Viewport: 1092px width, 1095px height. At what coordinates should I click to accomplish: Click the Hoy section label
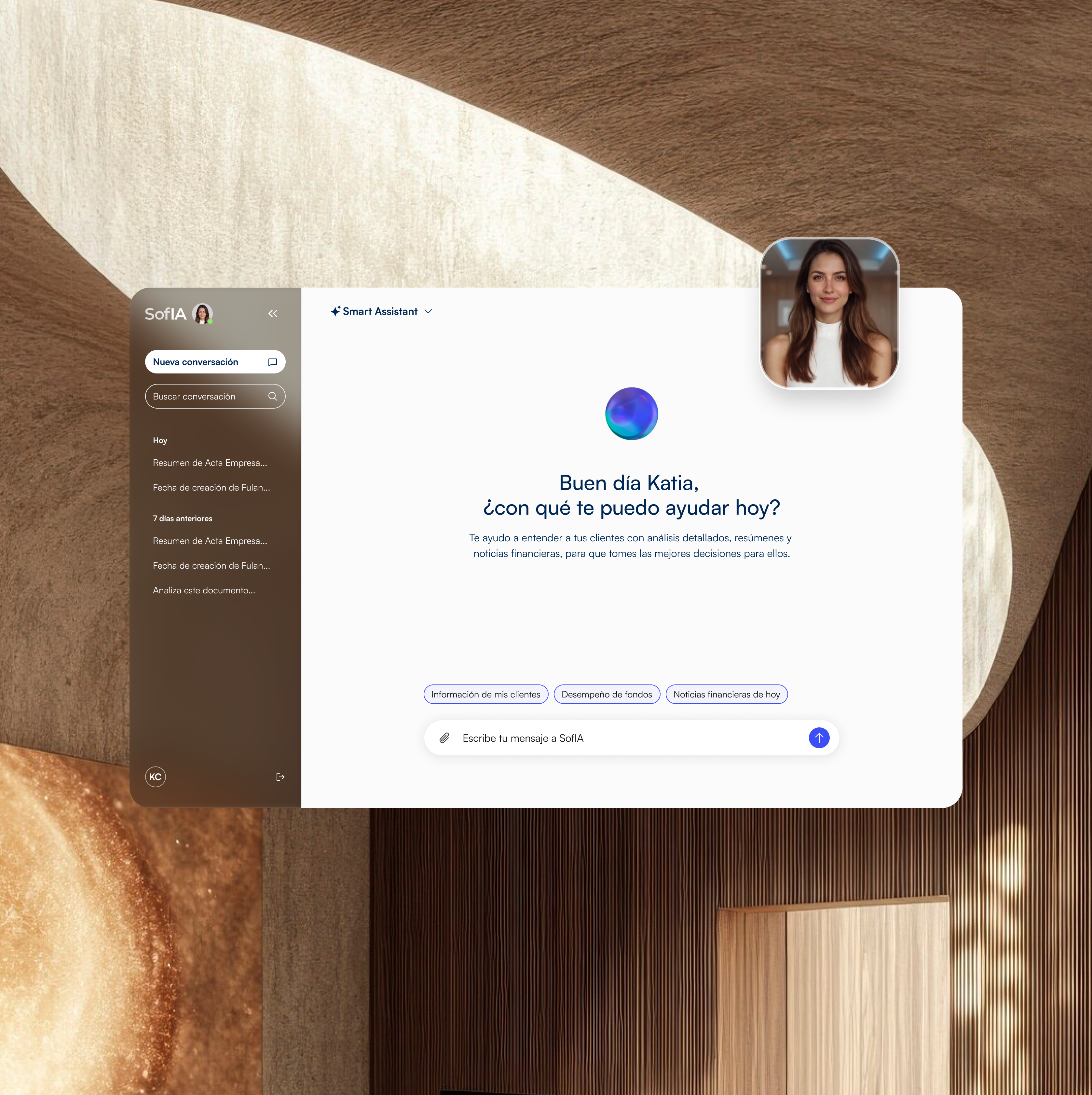click(160, 440)
